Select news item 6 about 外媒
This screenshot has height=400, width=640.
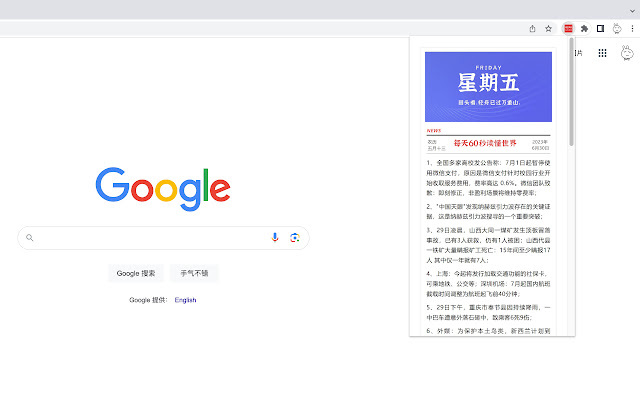pyautogui.click(x=488, y=331)
